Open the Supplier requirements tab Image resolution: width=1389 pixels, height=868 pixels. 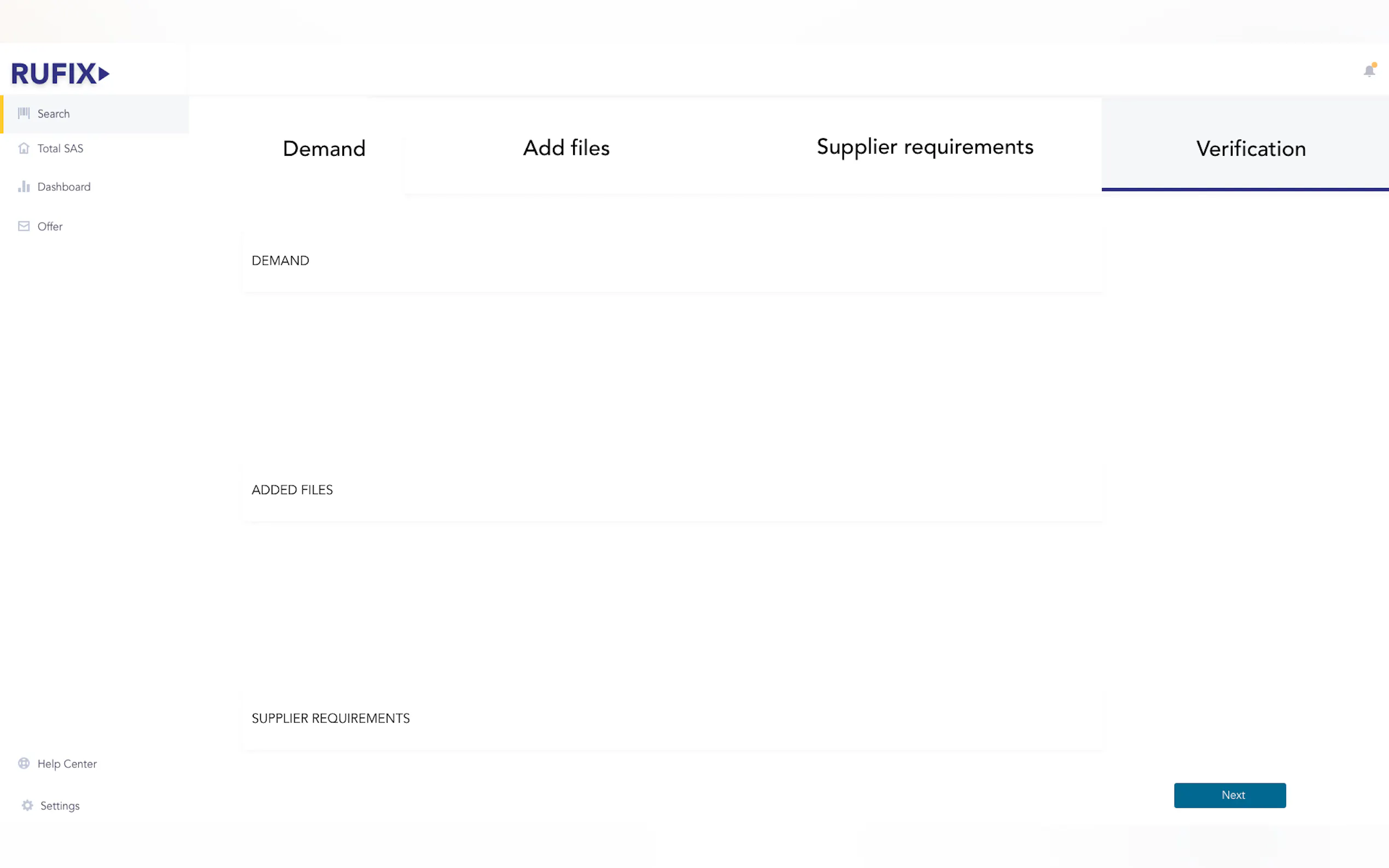[925, 147]
